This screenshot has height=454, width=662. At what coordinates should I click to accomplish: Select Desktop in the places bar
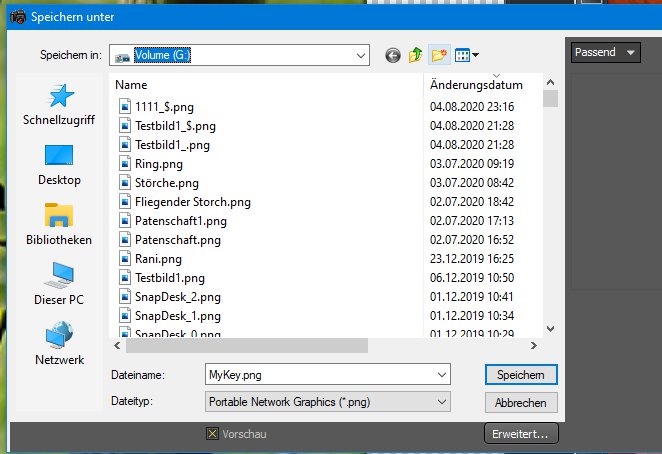59,165
